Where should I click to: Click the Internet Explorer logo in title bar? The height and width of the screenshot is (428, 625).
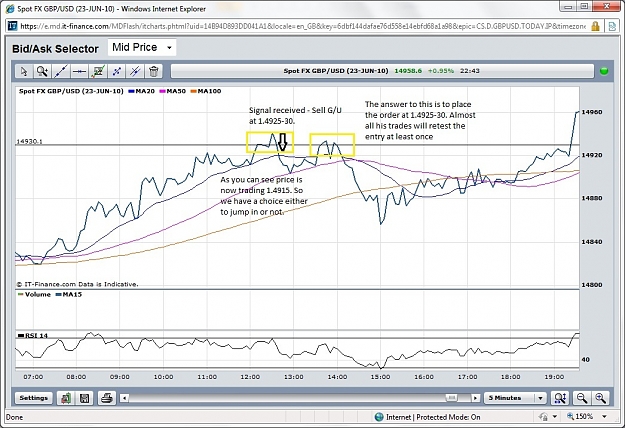tap(10, 8)
